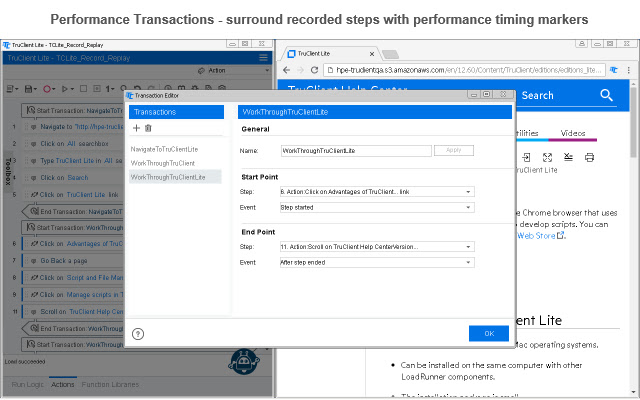Click the Name input field

coord(356,151)
